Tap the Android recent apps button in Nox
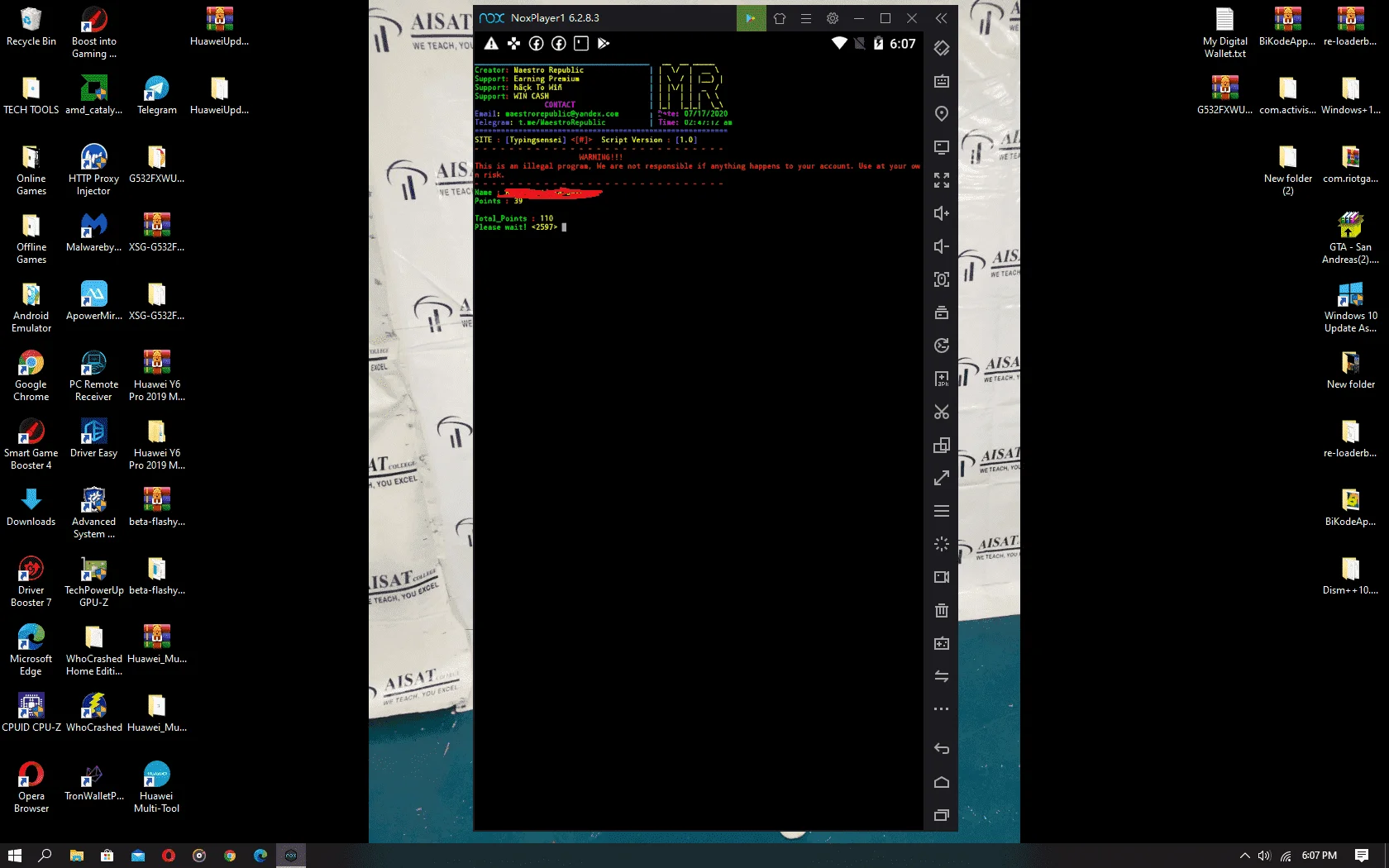 941,815
